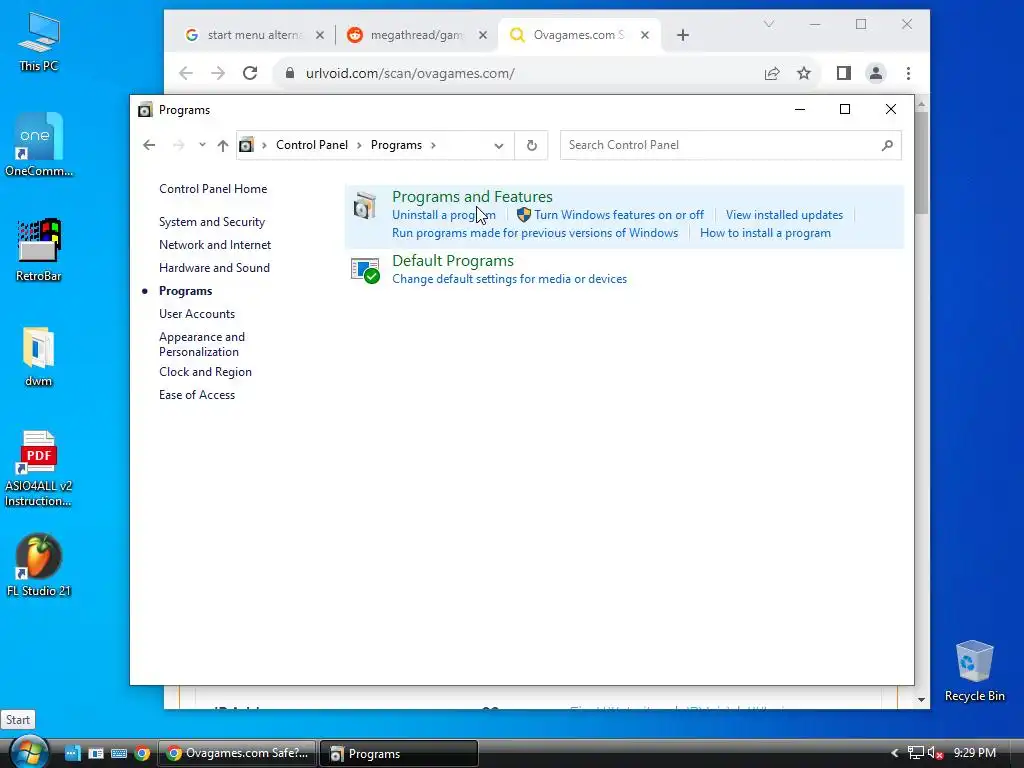The image size is (1024, 768).
Task: Expand chevron after Control Panel breadcrumb
Action: pyautogui.click(x=359, y=145)
